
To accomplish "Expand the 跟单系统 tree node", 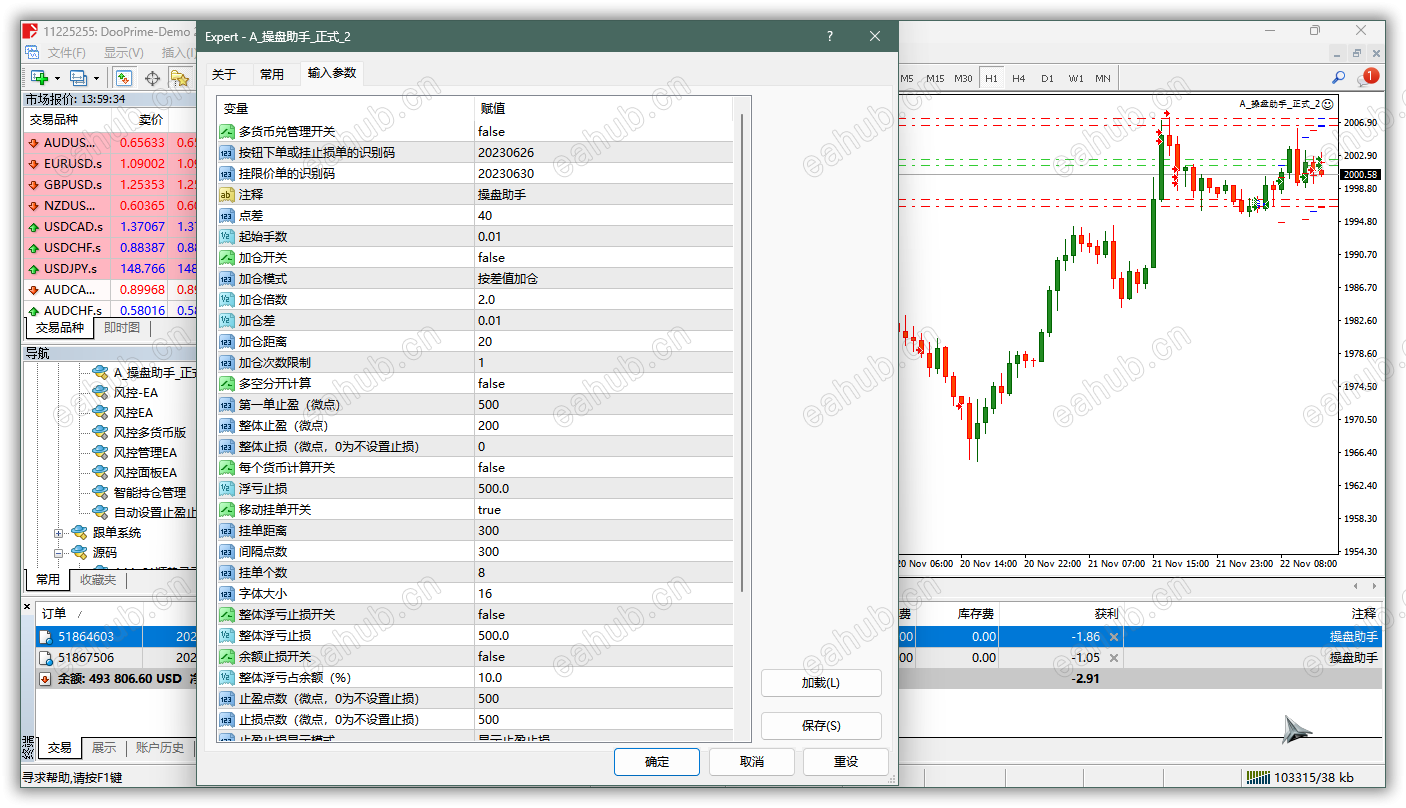I will [59, 533].
